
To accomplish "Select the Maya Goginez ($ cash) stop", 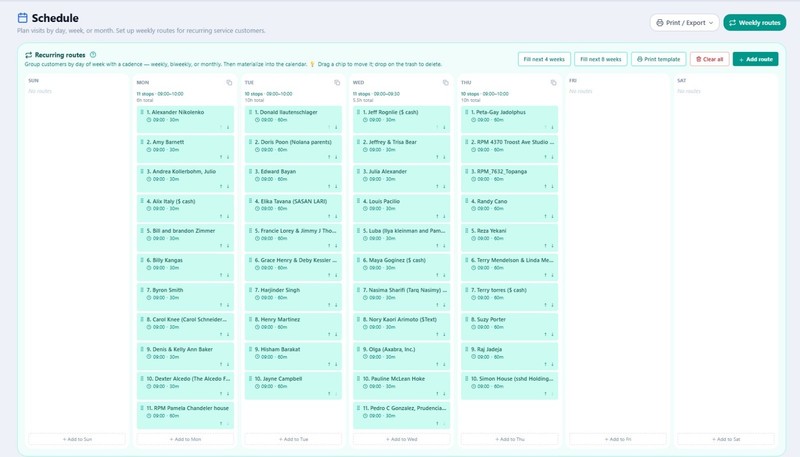I will pos(402,267).
